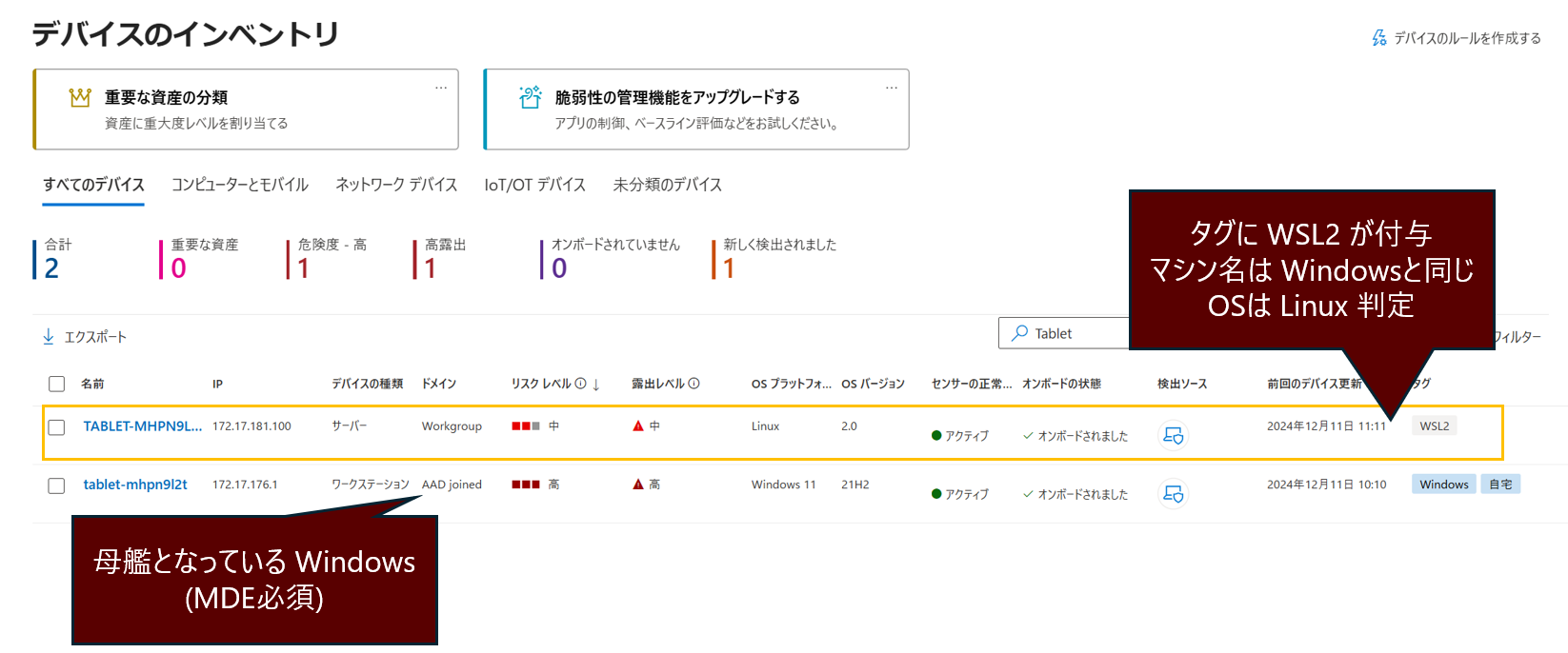The image size is (1568, 653).
Task: Toggle the select-all checkbox in table header
Action: 57,384
